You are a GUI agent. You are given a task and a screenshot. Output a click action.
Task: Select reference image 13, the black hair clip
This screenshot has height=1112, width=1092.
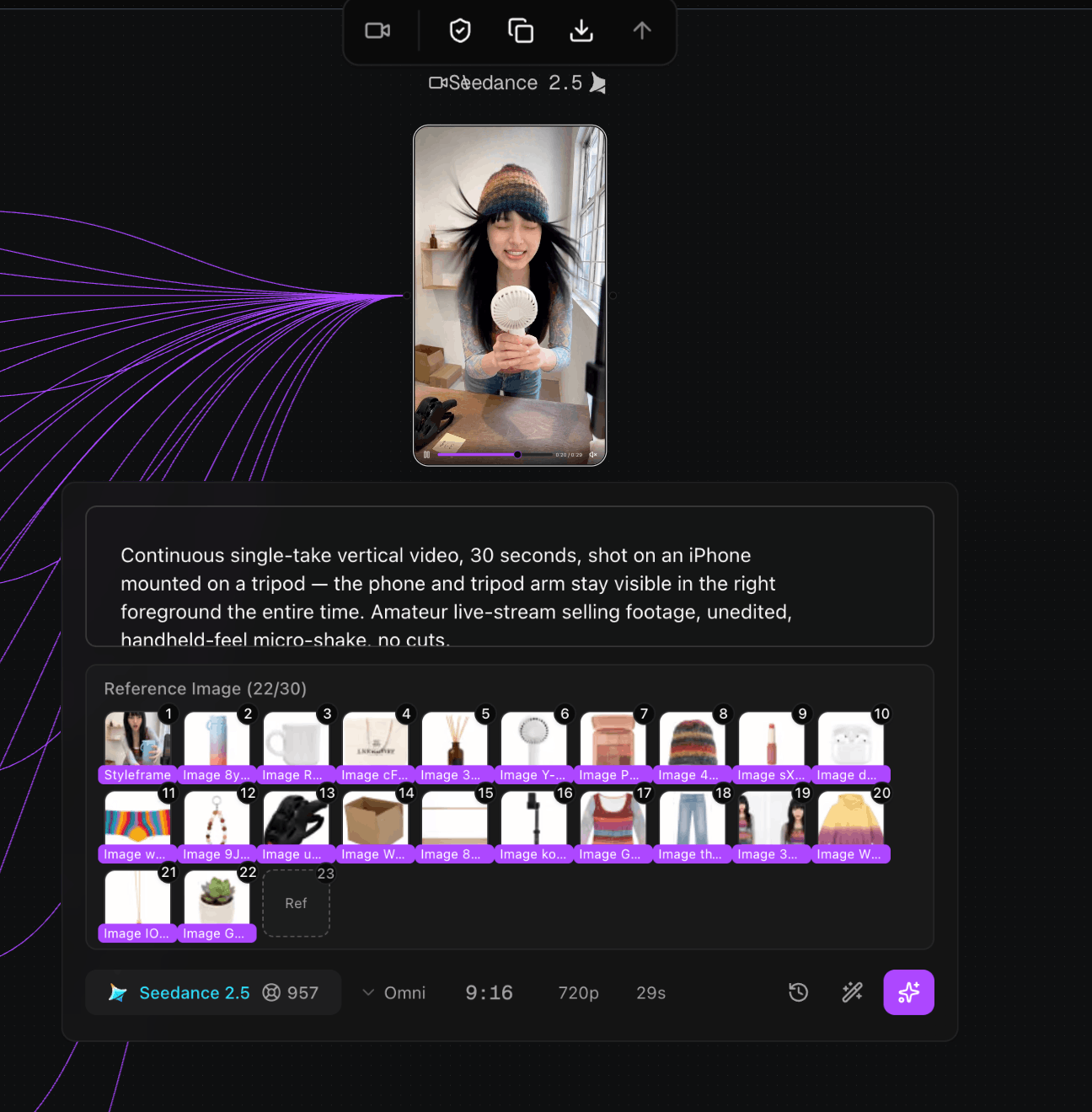click(x=296, y=826)
